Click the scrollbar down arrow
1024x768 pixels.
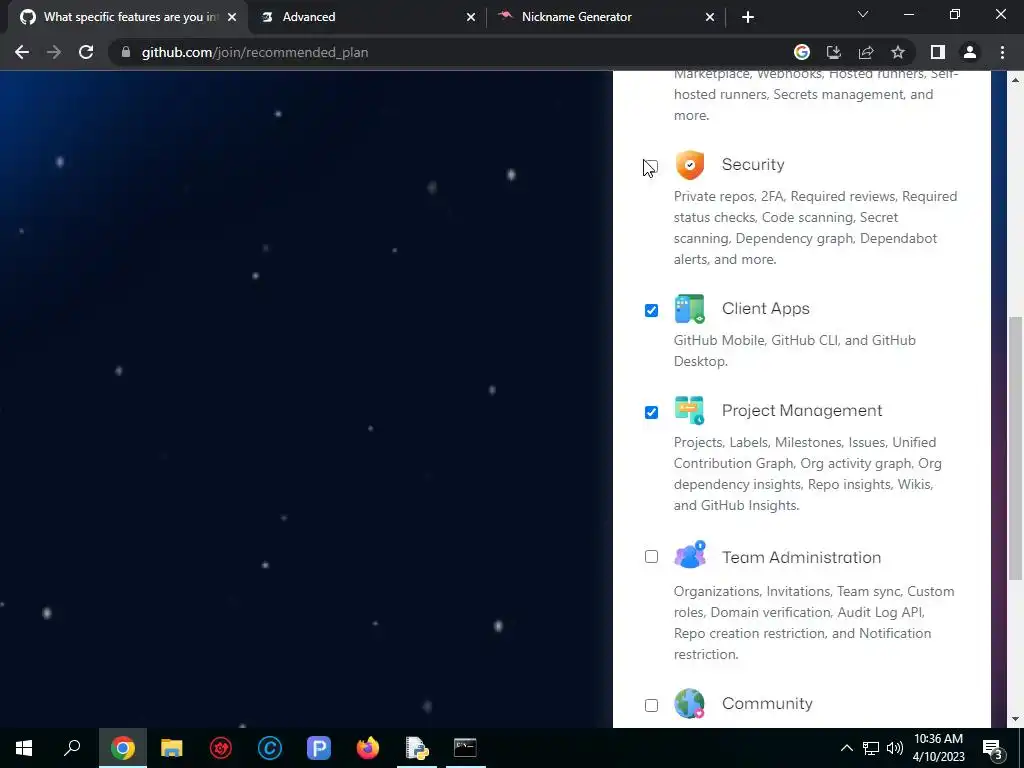(1015, 719)
